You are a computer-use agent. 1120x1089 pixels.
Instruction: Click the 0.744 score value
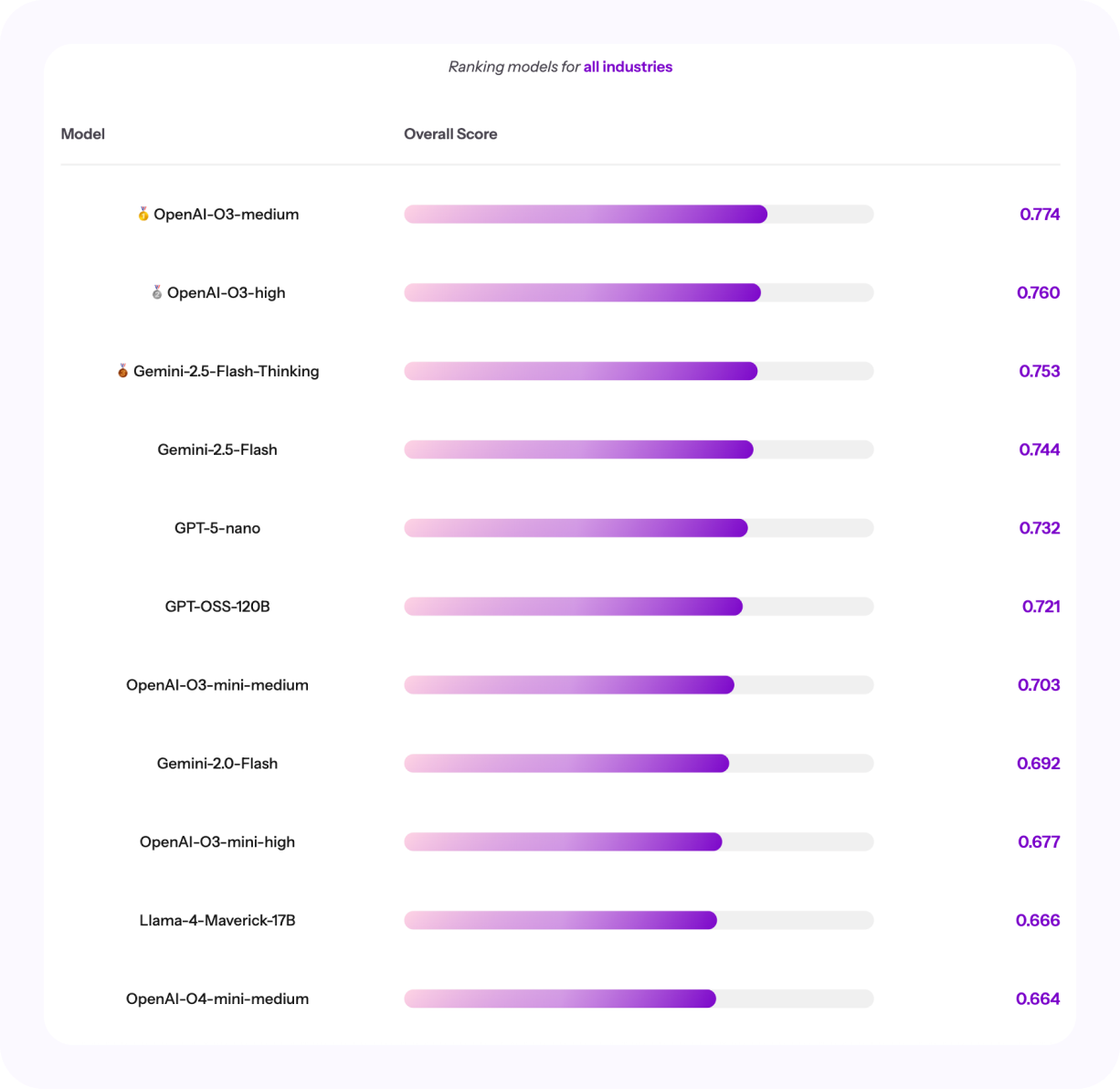click(1040, 449)
